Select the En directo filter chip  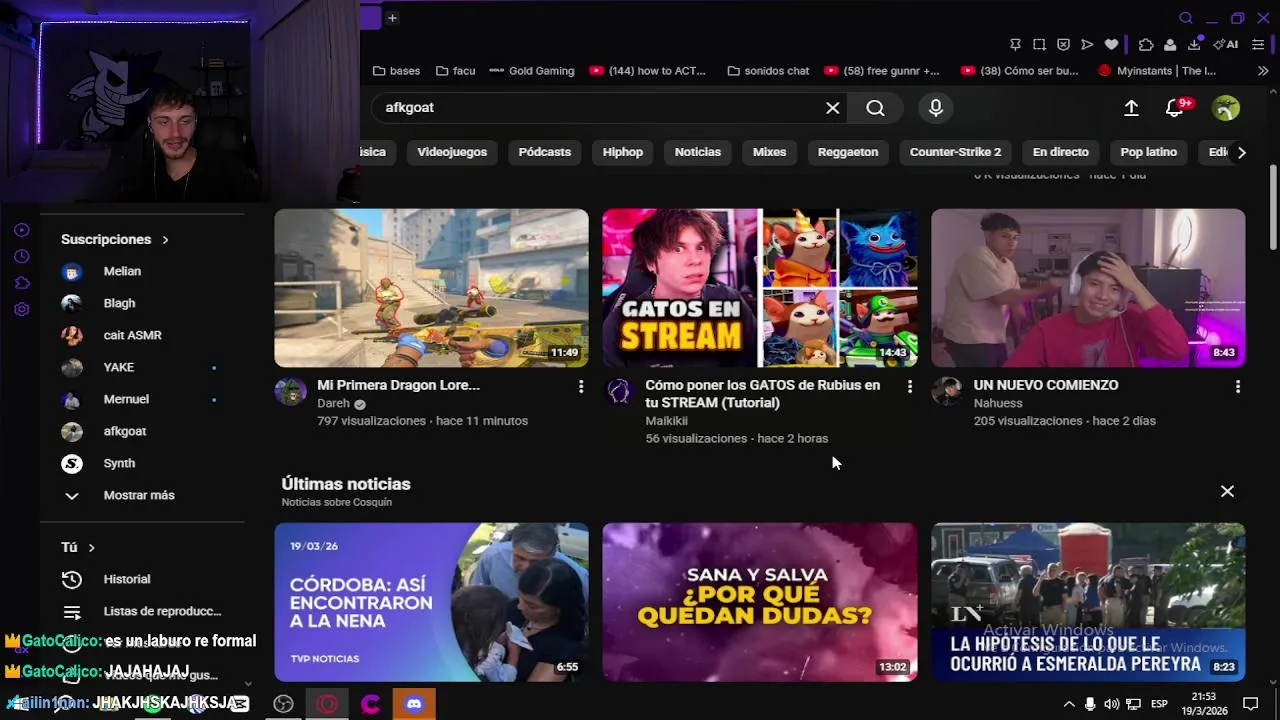(1060, 152)
